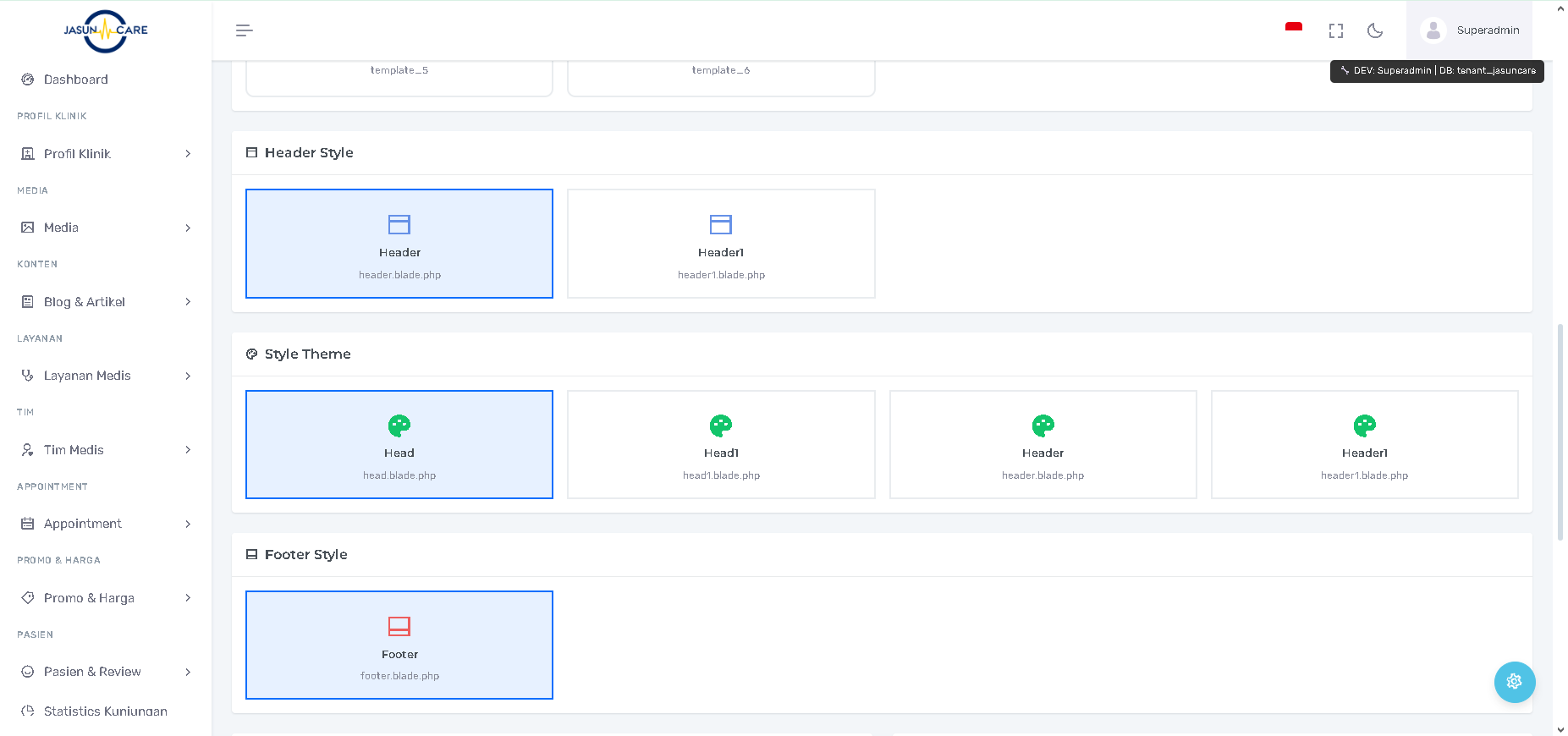Viewport: 1568px width, 736px height.
Task: Expand the Profil Klinik sidebar menu
Action: 106,154
